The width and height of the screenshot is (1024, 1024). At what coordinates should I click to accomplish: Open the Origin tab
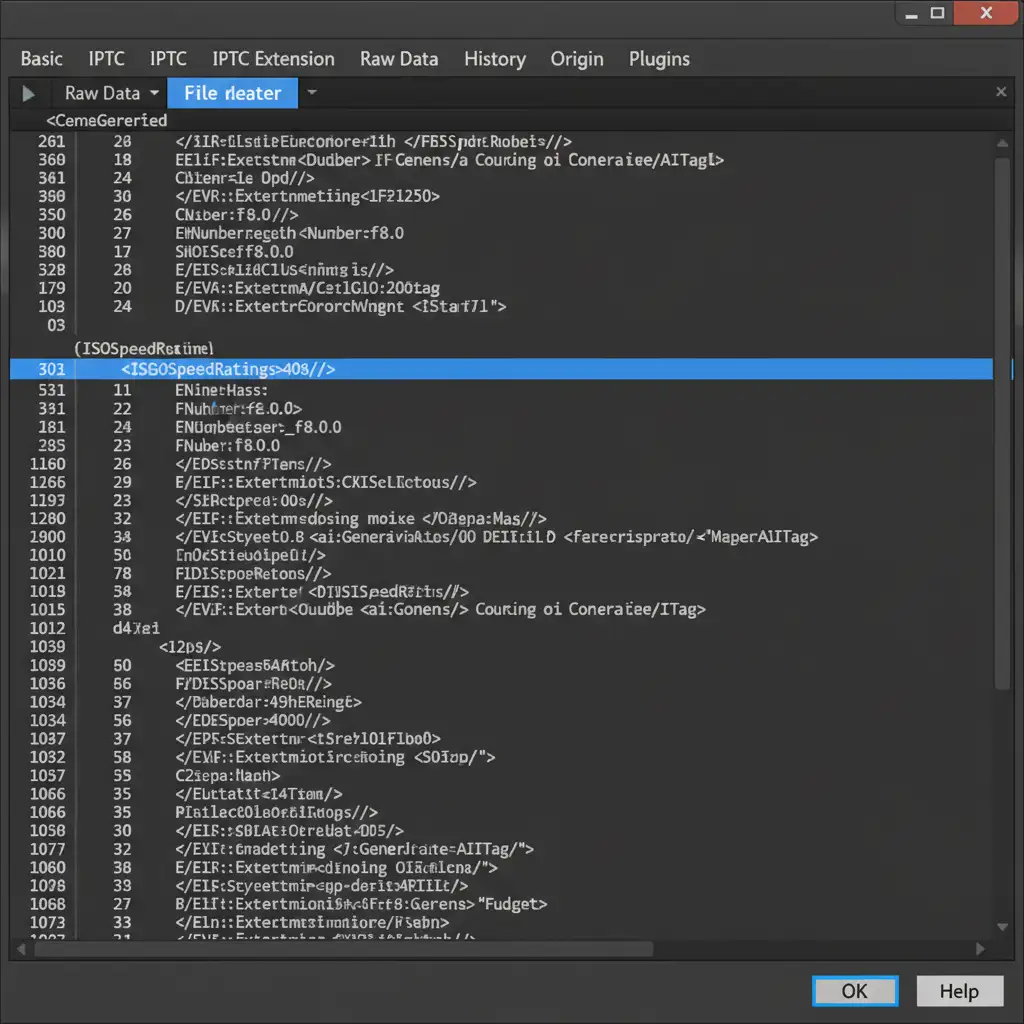pyautogui.click(x=577, y=59)
